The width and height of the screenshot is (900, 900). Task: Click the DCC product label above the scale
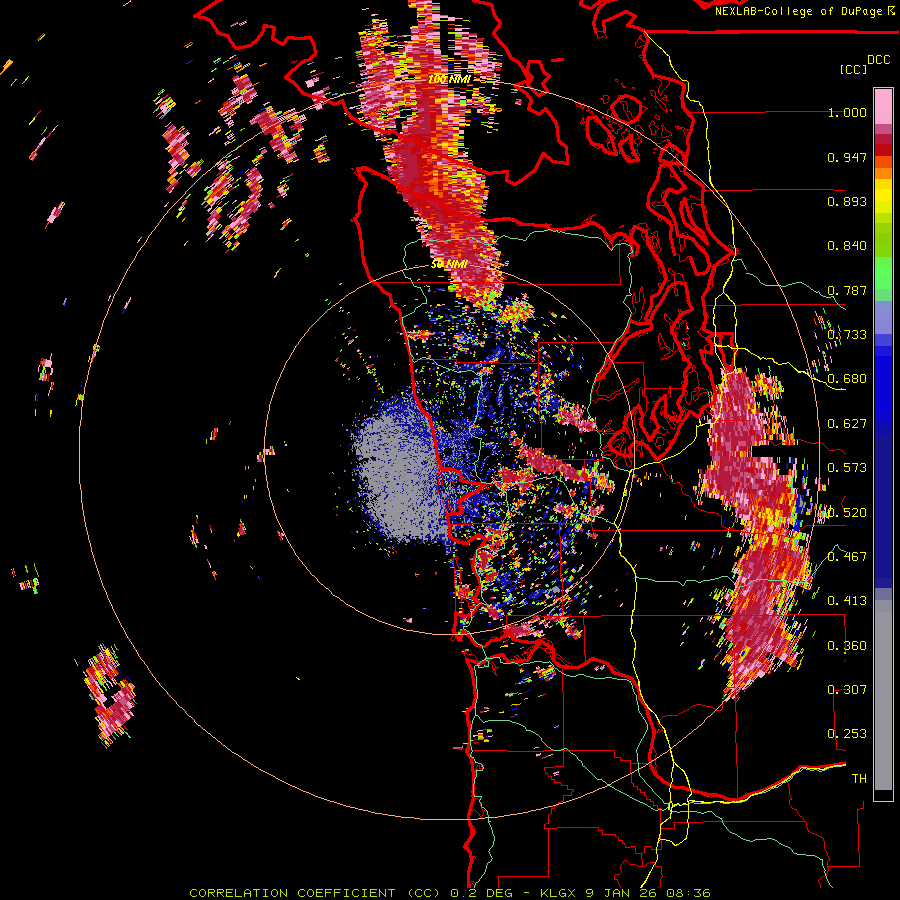[878, 60]
